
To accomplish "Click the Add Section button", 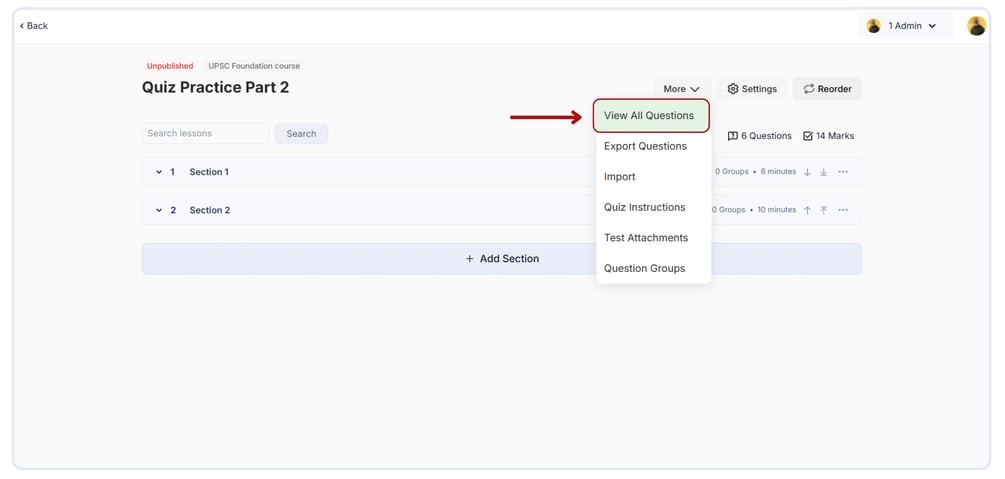I will coord(502,258).
